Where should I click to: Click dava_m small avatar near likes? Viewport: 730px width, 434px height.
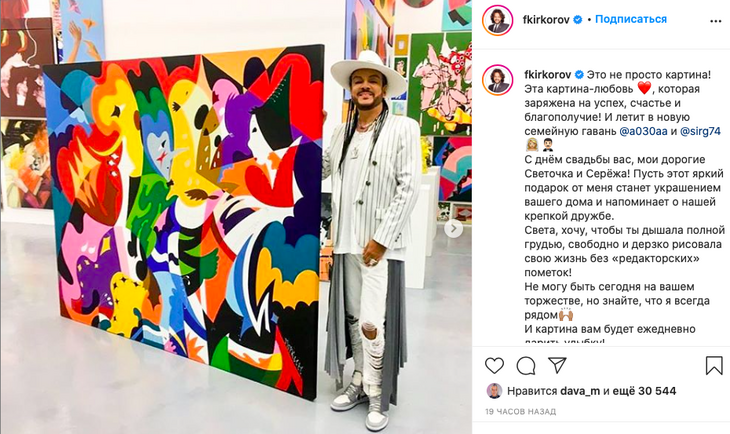pyautogui.click(x=494, y=391)
